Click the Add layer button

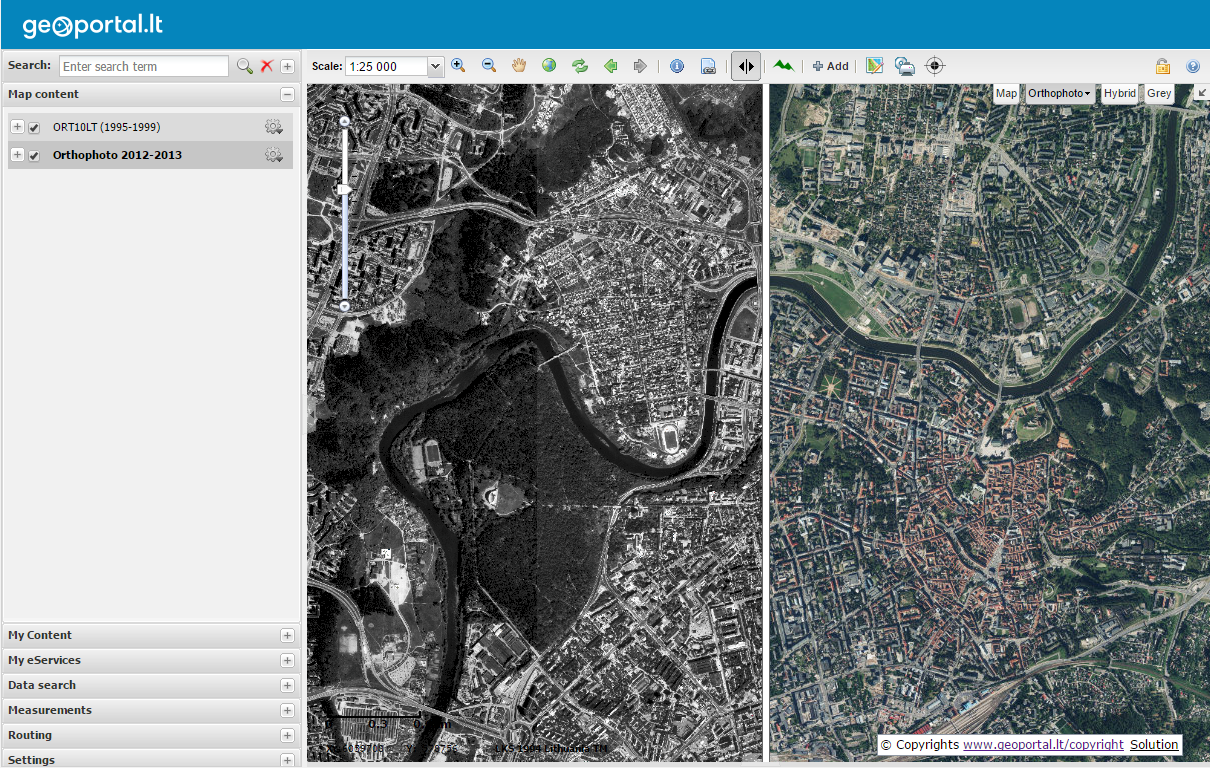[830, 66]
